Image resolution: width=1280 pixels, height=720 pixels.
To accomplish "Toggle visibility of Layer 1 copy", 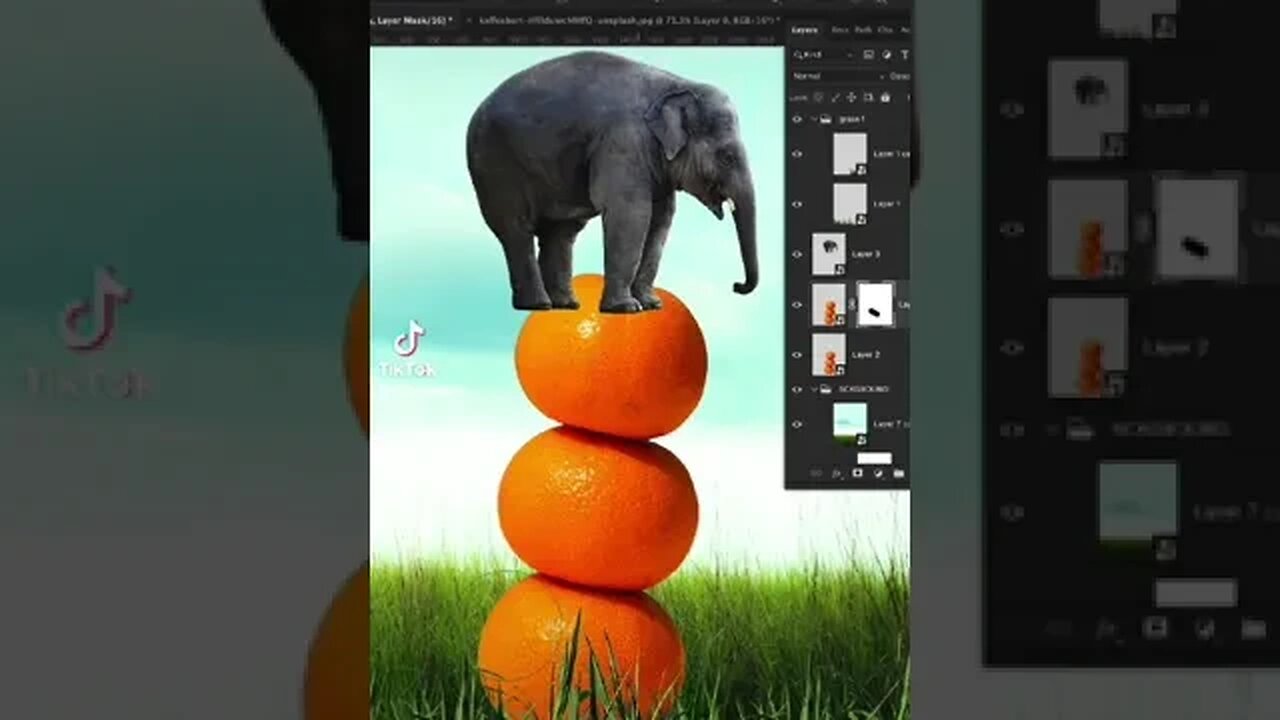I will [797, 154].
